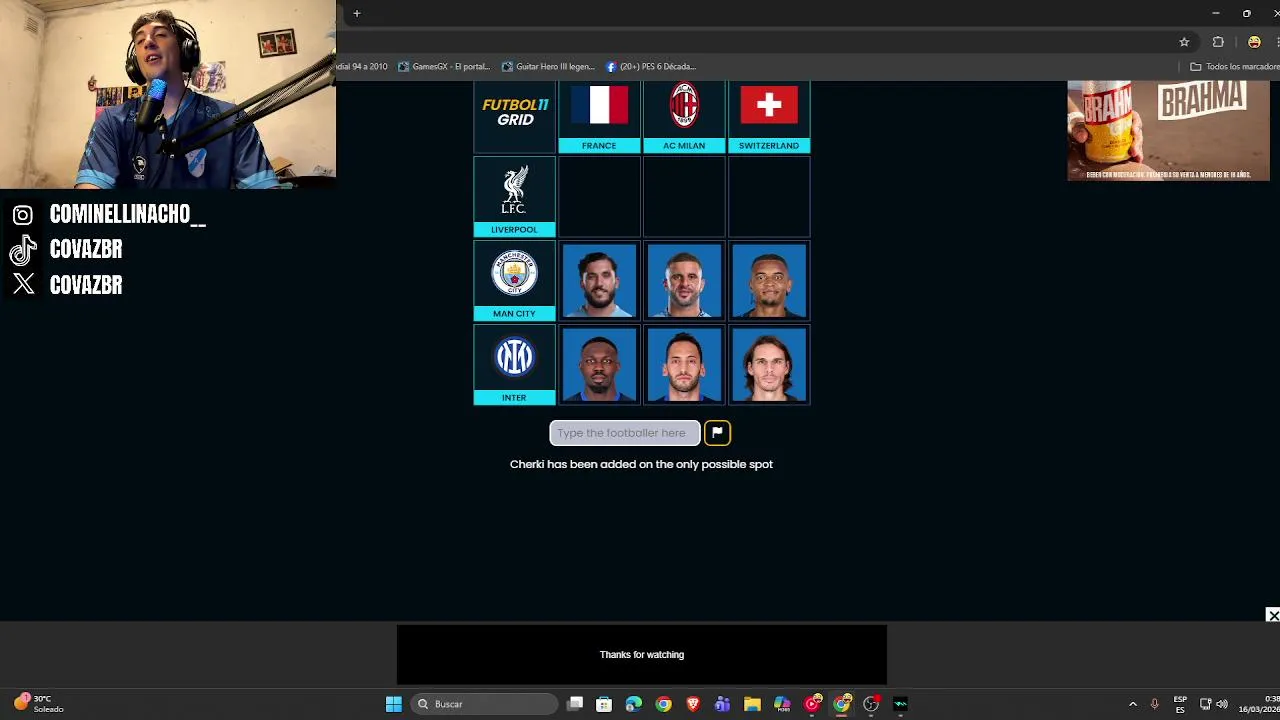The height and width of the screenshot is (720, 1280).
Task: Open a new browser tab with plus
Action: [357, 13]
